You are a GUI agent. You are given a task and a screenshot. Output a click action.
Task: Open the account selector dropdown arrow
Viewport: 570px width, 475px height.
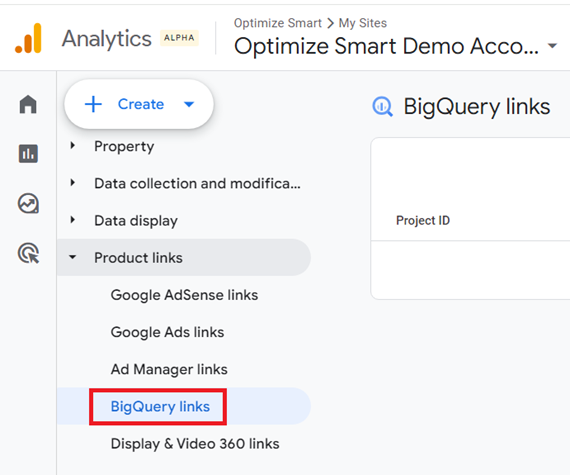tap(553, 46)
